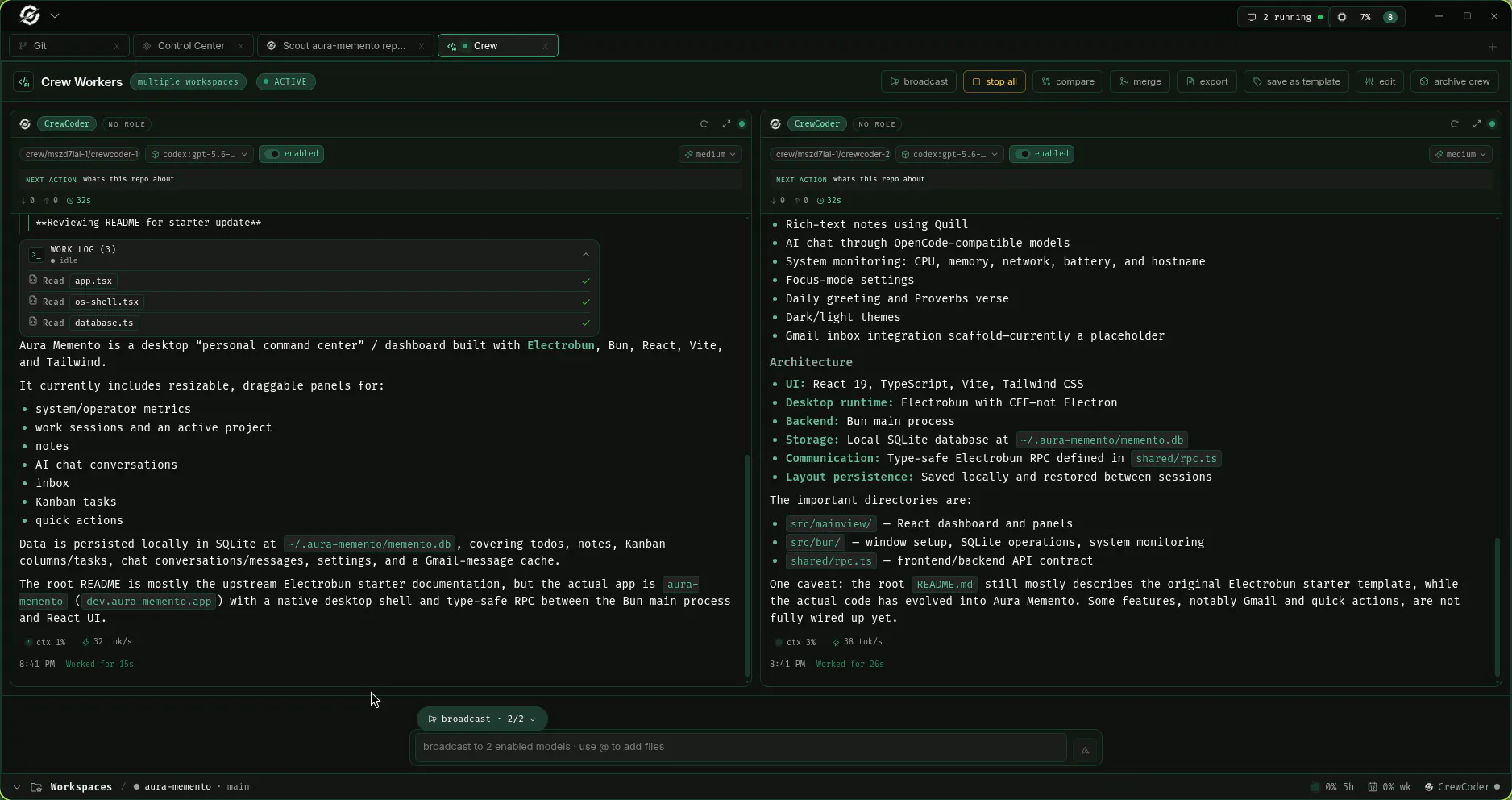Toggle enabled switch for crewcoder-2
This screenshot has height=800, width=1512.
coord(1041,154)
